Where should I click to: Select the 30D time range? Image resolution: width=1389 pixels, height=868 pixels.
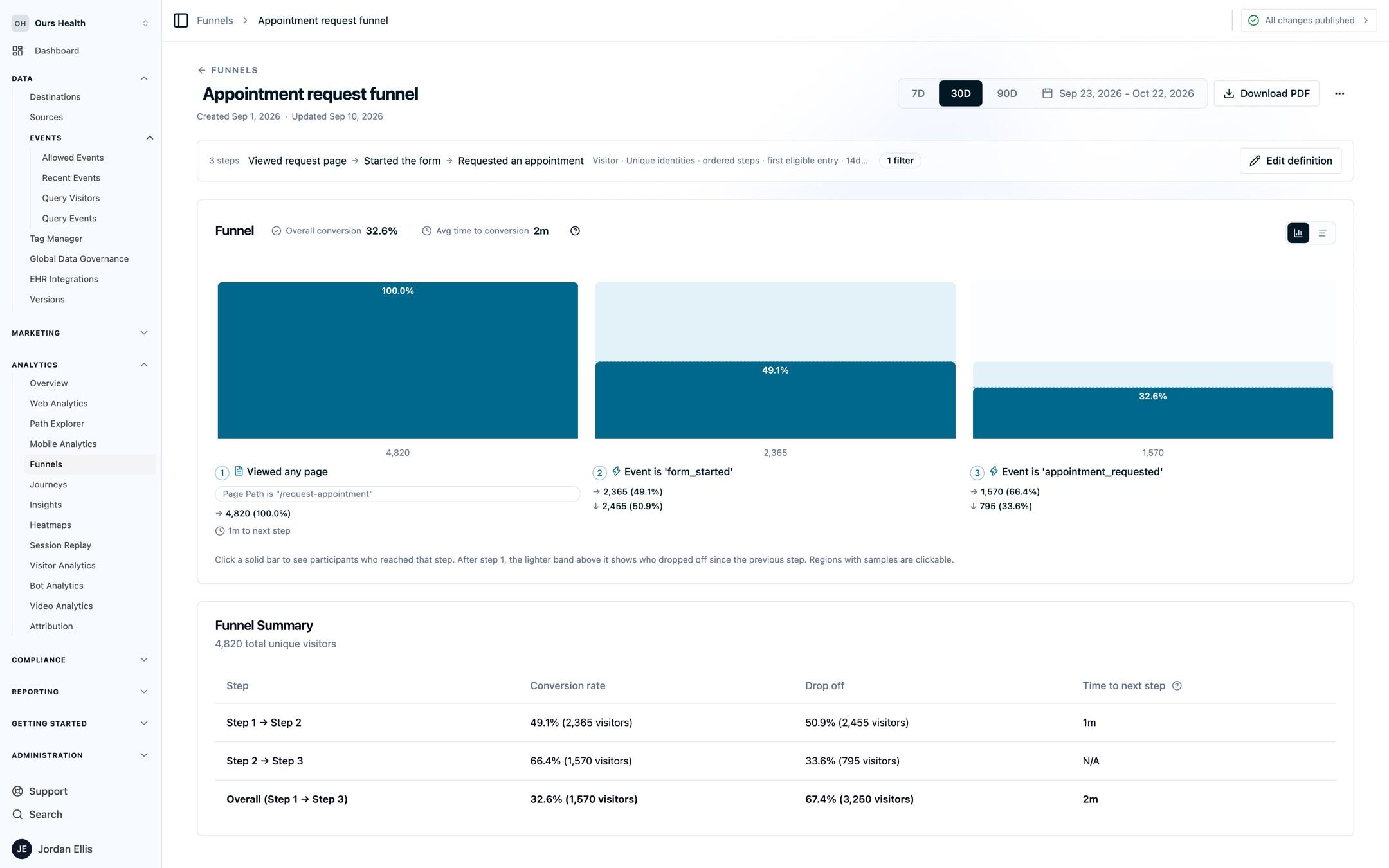click(960, 93)
